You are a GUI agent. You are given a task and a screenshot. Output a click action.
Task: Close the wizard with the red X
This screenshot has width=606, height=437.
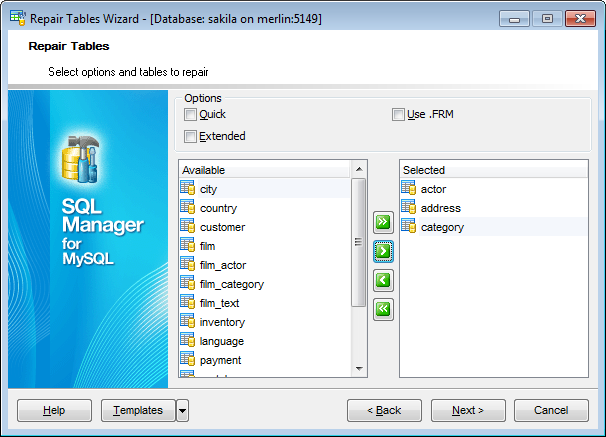(x=580, y=19)
